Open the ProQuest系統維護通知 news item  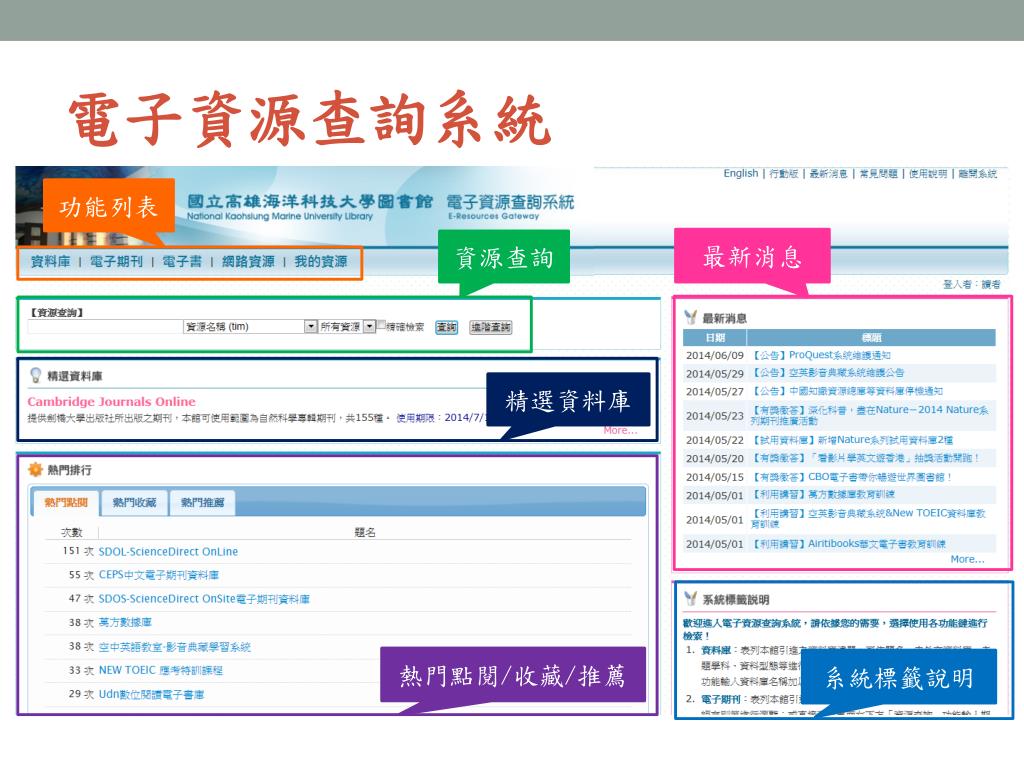pyautogui.click(x=822, y=355)
